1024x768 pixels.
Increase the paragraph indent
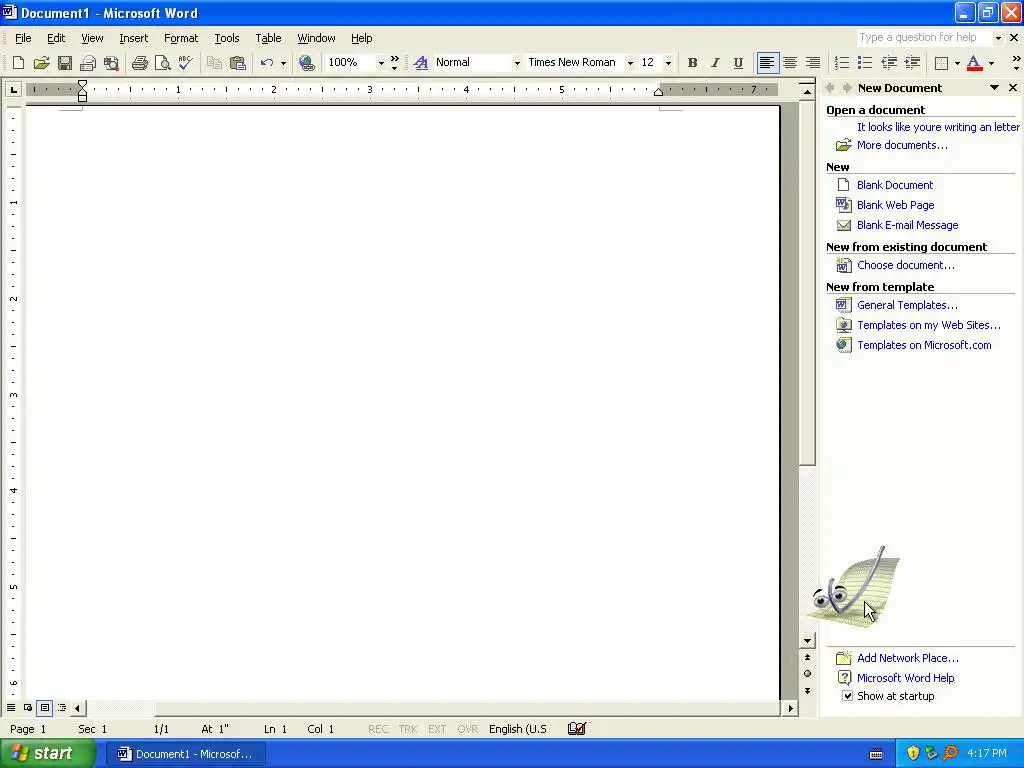(912, 63)
